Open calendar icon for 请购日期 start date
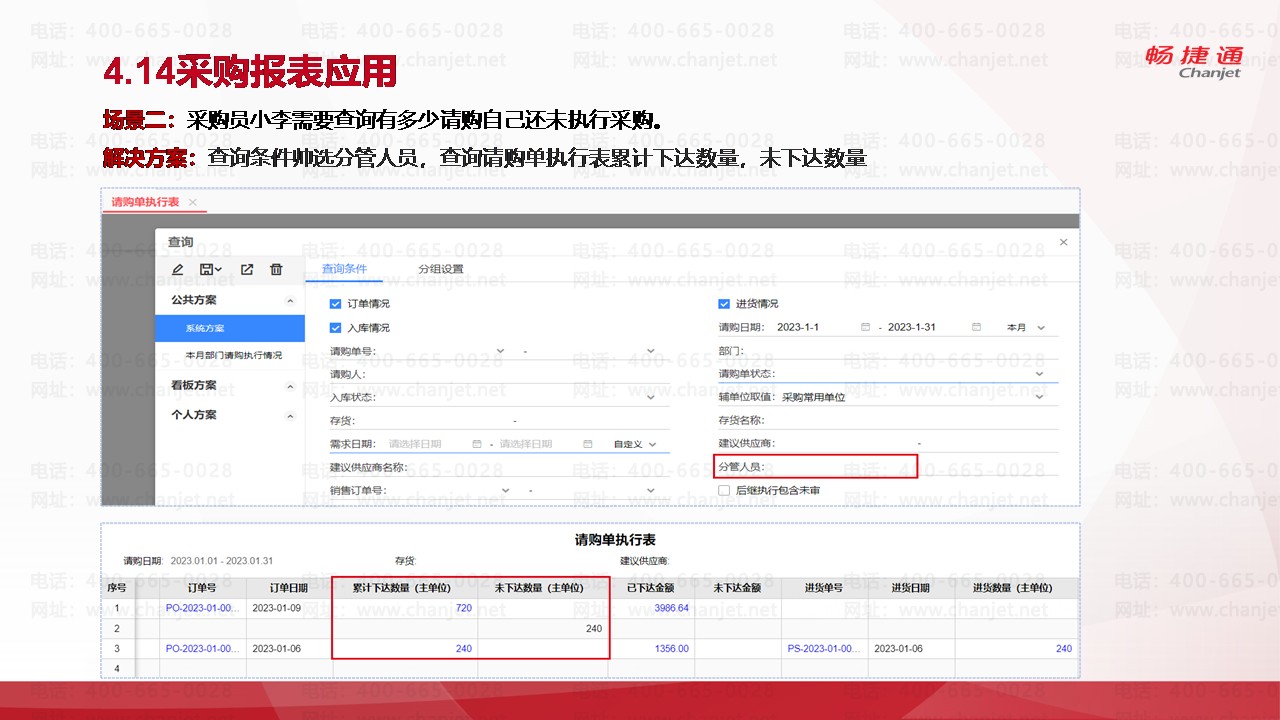Image resolution: width=1280 pixels, height=720 pixels. [864, 327]
